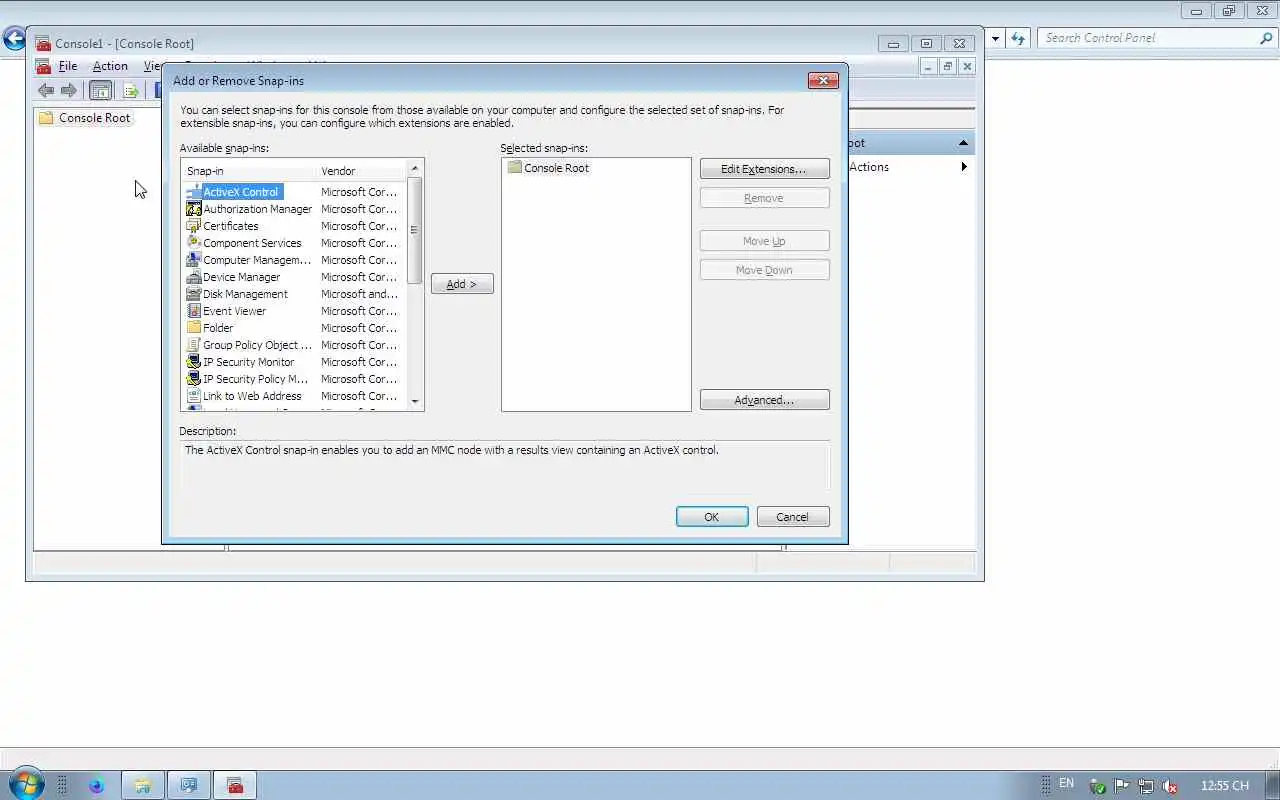
Task: Toggle the Show/Hide Console Tree toolbar icon
Action: (100, 90)
